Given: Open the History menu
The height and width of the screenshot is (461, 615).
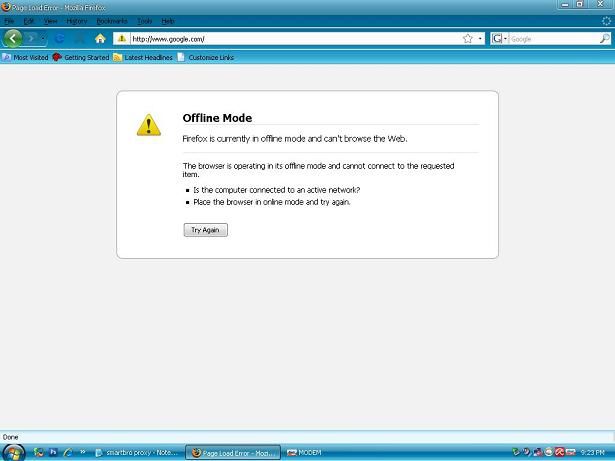Looking at the screenshot, I should pyautogui.click(x=76, y=21).
